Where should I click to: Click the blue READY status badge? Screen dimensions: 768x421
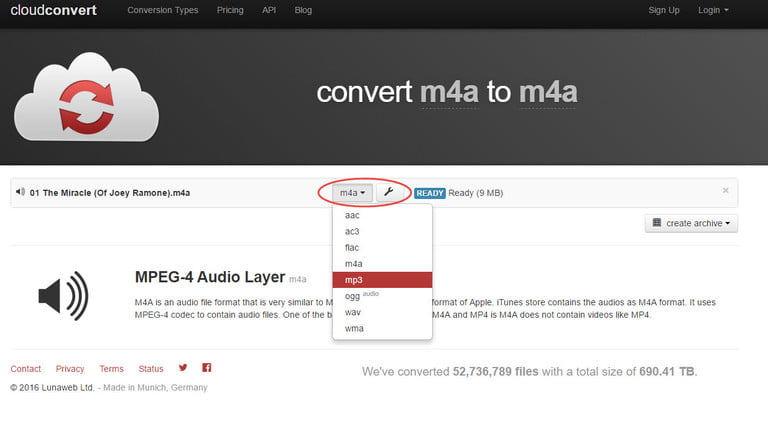click(430, 193)
